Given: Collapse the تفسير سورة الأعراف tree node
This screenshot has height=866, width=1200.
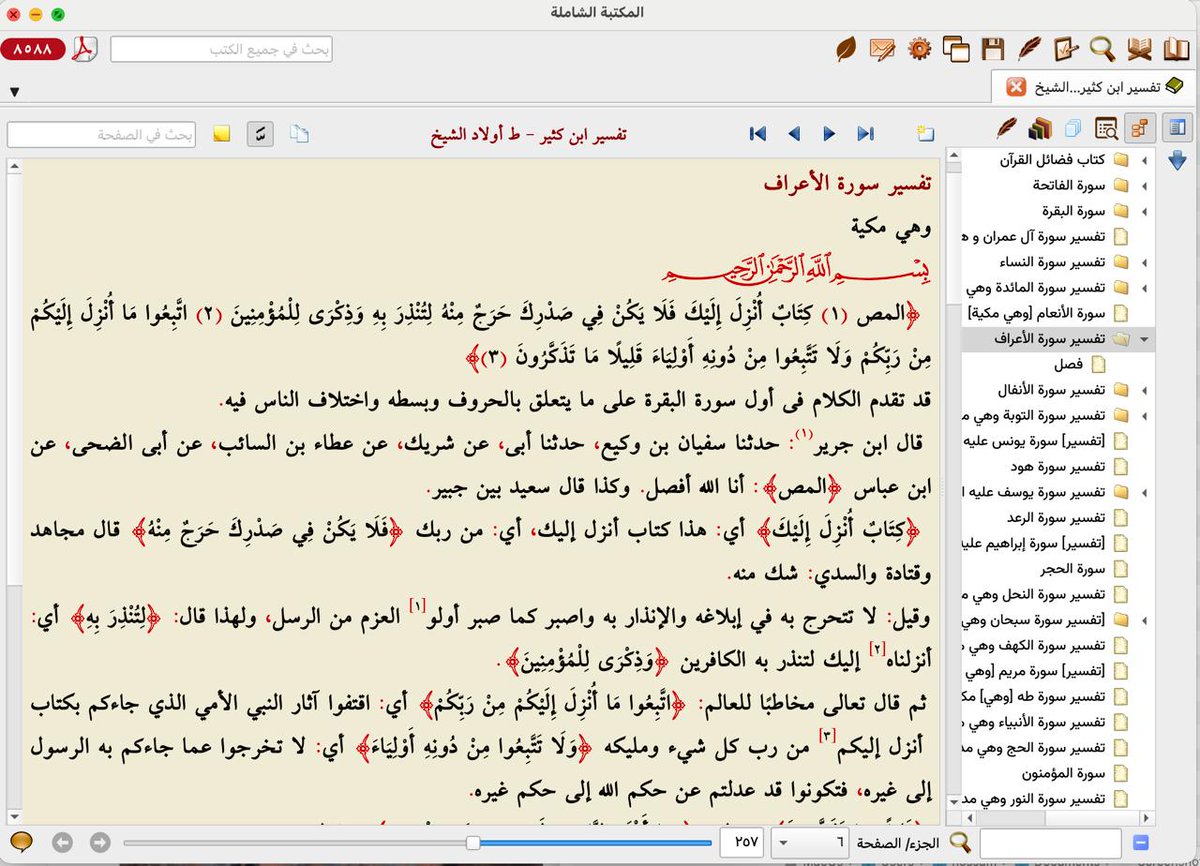Looking at the screenshot, I should [x=1144, y=340].
